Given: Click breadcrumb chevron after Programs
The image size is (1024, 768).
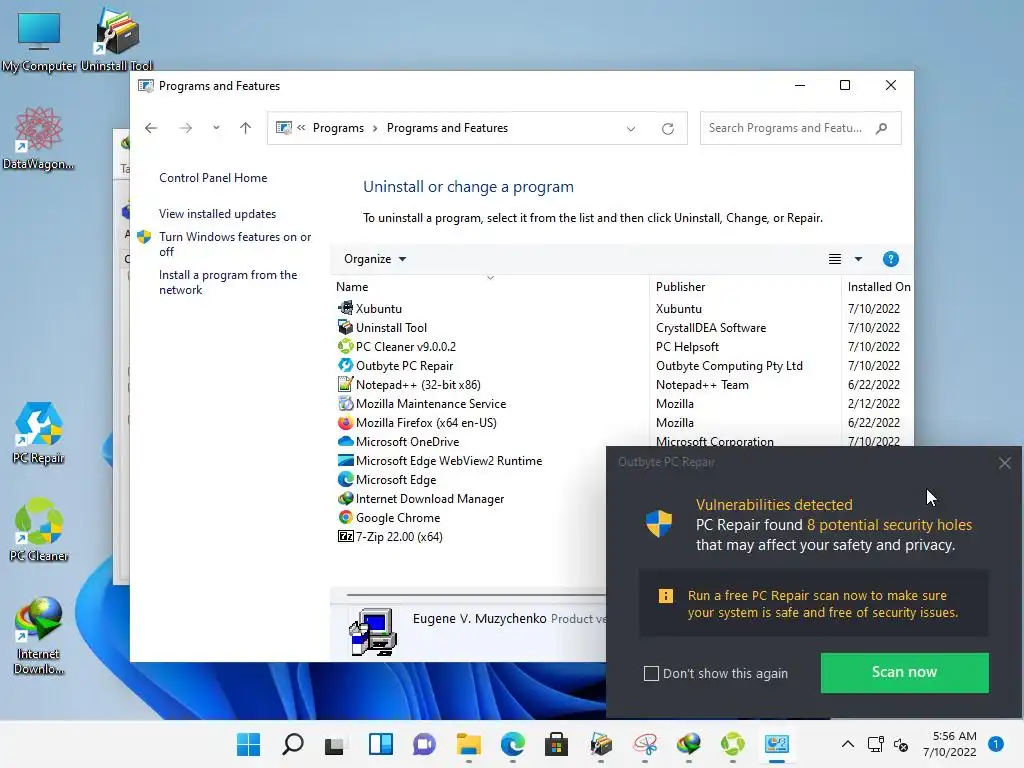Looking at the screenshot, I should [375, 128].
